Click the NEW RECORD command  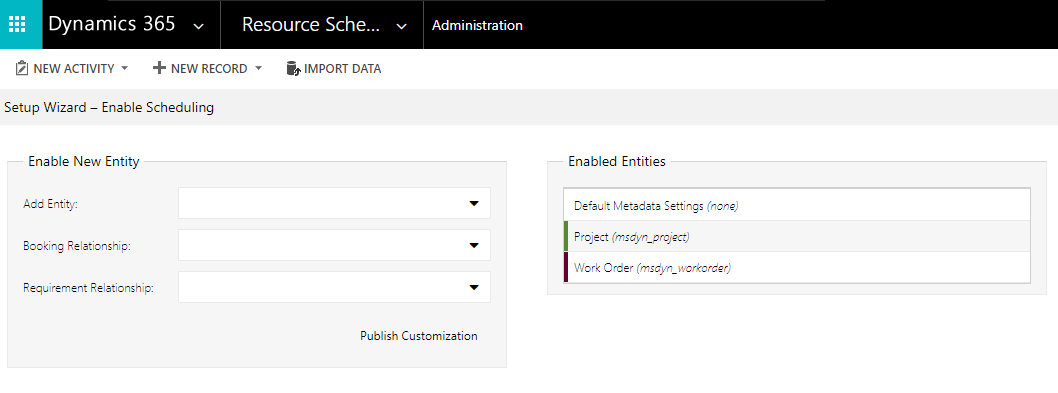click(x=208, y=68)
